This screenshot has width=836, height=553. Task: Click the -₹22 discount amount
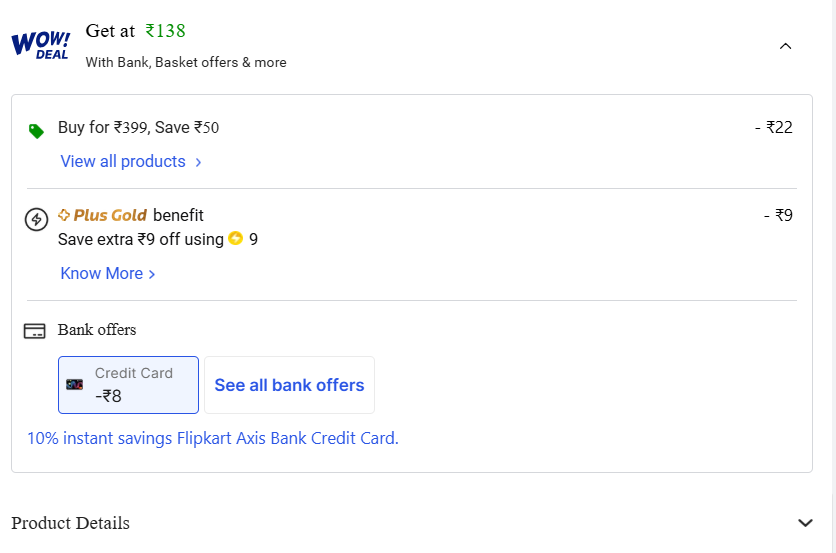click(x=773, y=127)
